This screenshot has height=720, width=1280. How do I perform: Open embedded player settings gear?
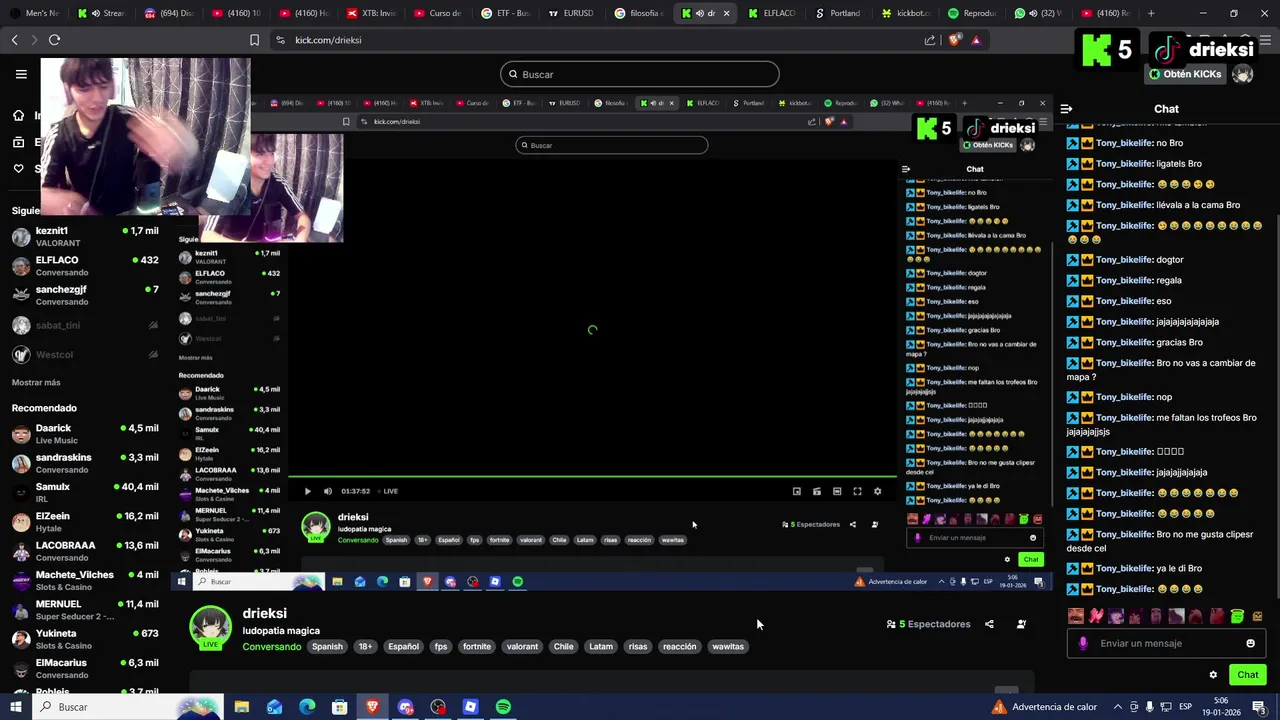point(877,491)
